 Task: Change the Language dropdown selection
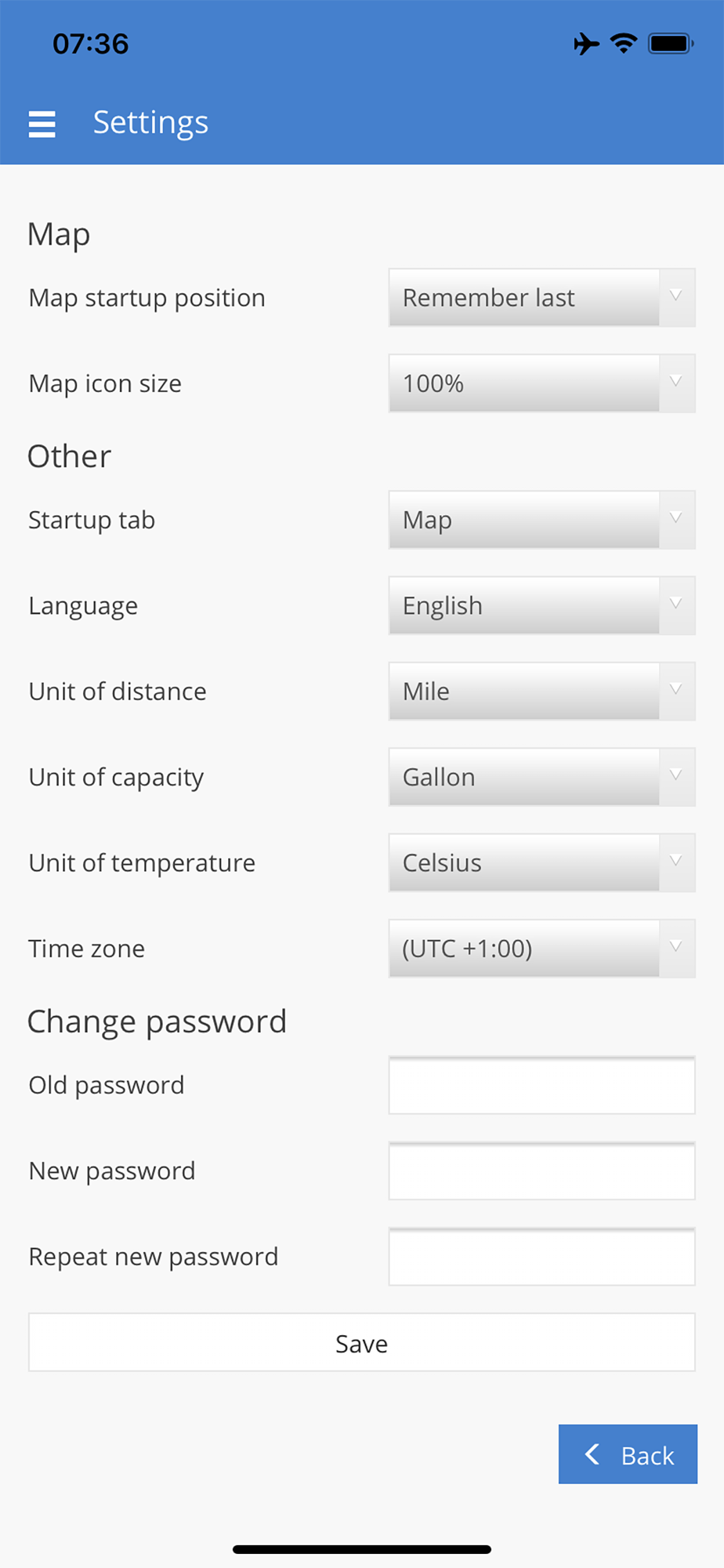pyautogui.click(x=541, y=605)
